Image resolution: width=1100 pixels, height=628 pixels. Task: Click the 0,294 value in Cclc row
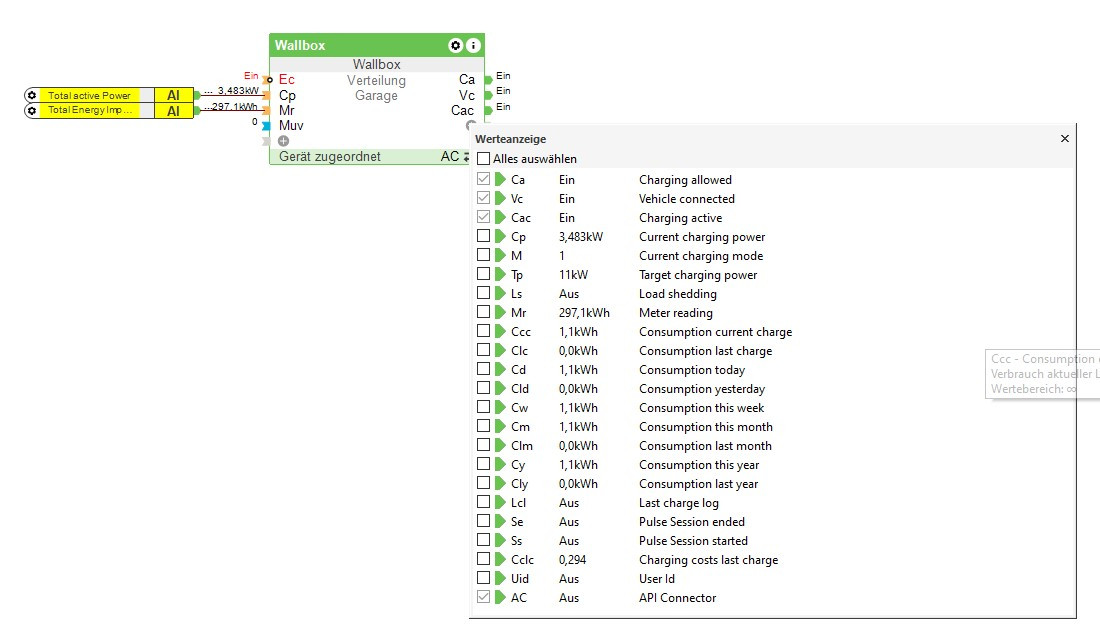pos(572,560)
